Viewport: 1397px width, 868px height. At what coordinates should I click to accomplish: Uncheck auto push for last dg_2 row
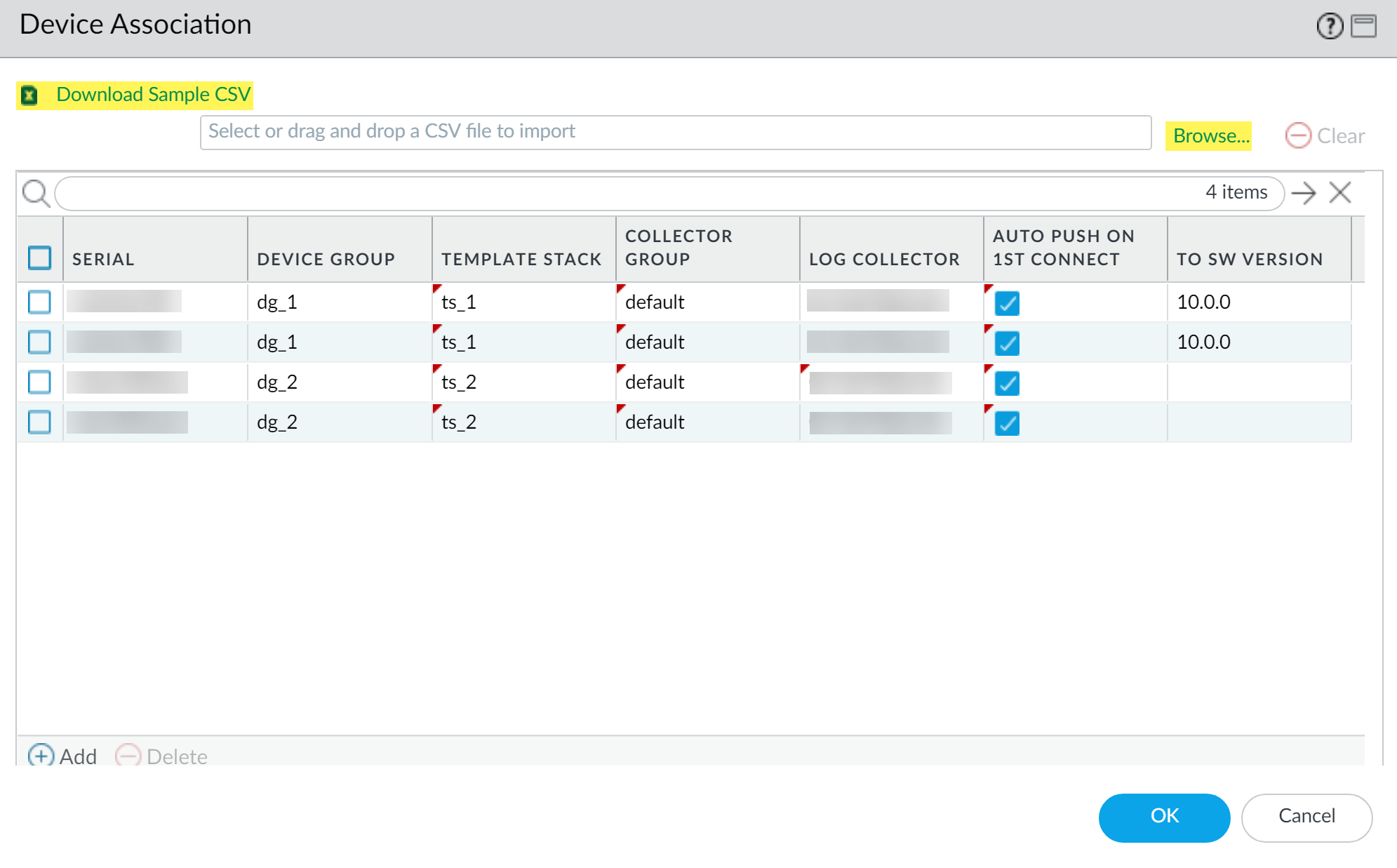coord(1007,423)
